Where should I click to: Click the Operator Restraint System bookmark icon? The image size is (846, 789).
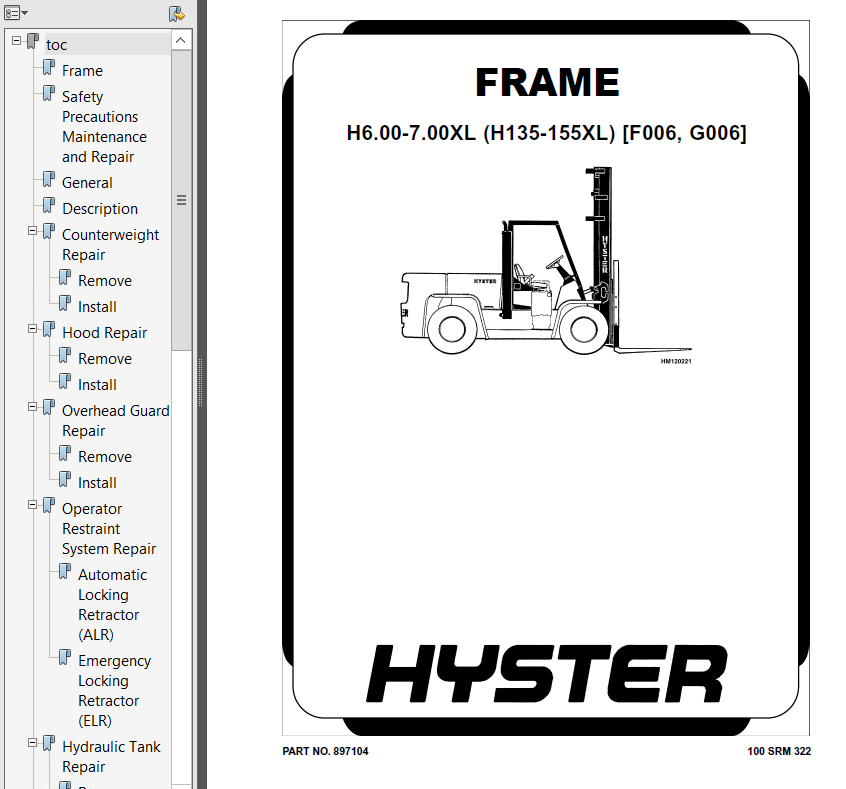click(49, 506)
